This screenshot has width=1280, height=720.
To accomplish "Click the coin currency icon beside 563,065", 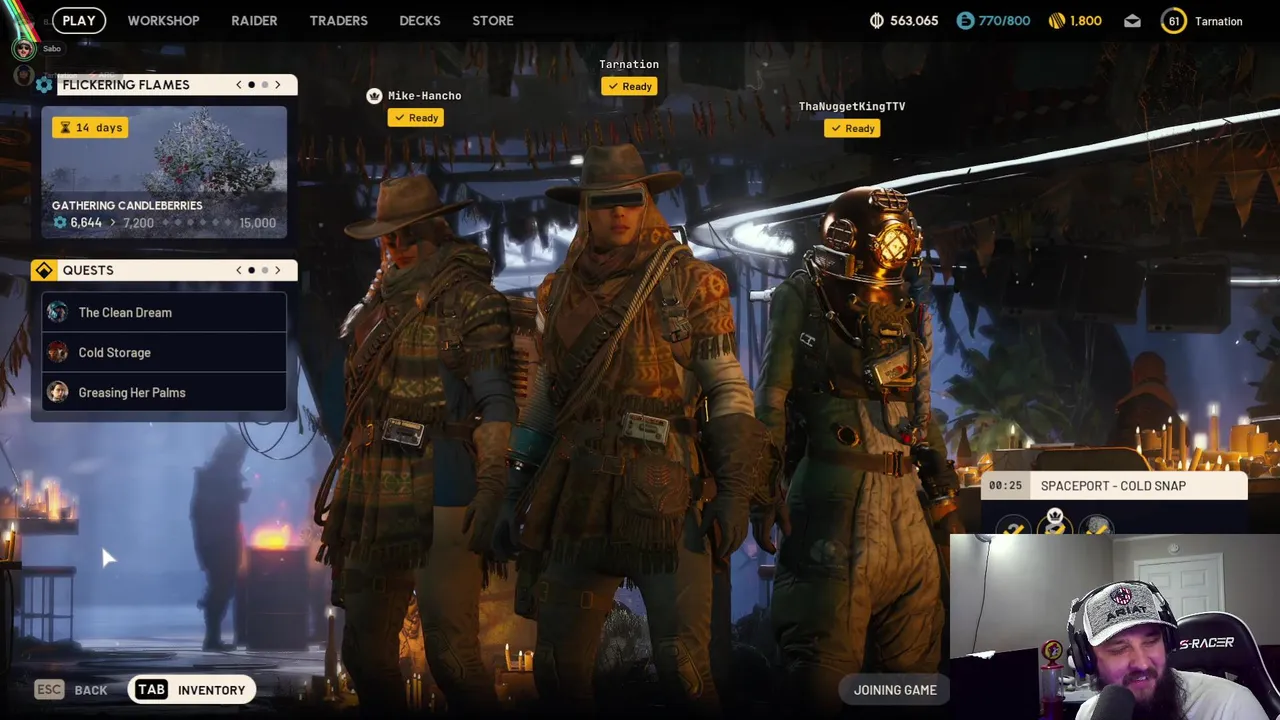I will [877, 21].
